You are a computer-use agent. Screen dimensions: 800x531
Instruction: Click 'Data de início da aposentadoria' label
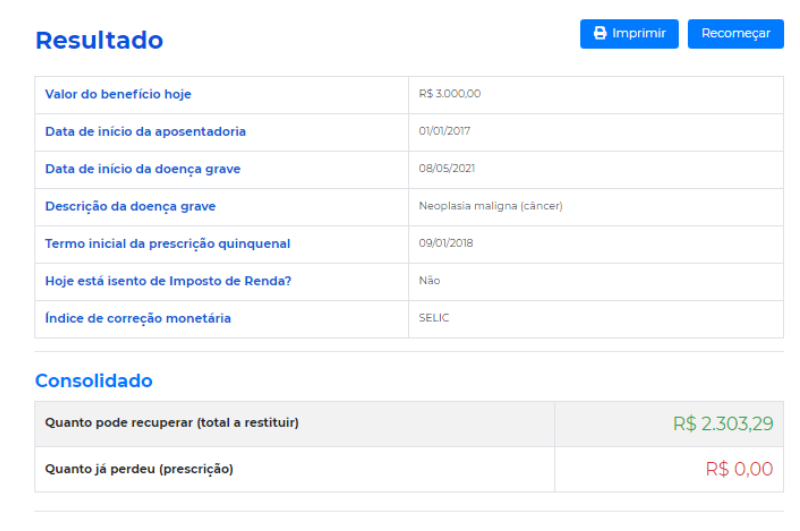(x=145, y=132)
